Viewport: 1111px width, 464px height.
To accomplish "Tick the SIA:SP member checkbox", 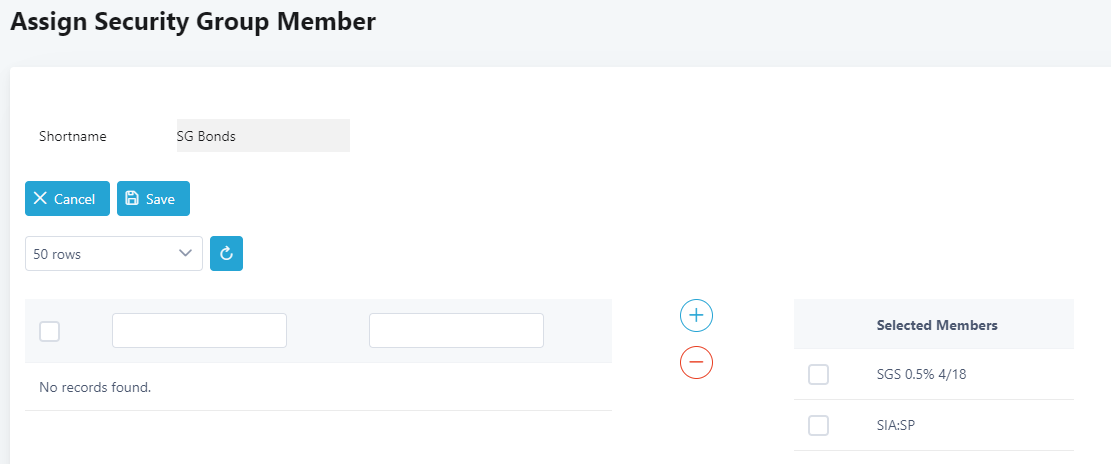I will click(818, 425).
